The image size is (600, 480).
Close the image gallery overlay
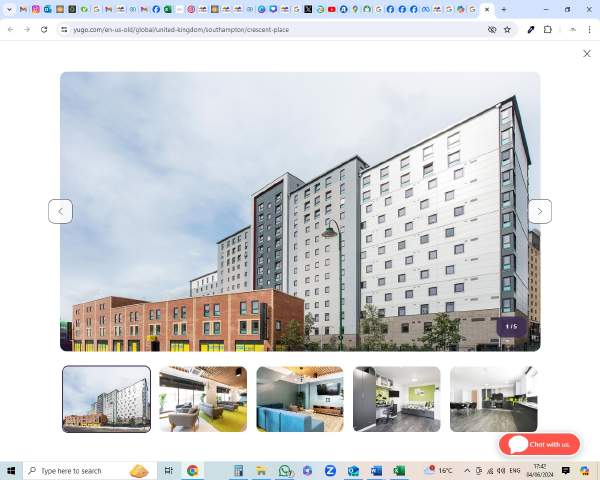pyautogui.click(x=586, y=54)
